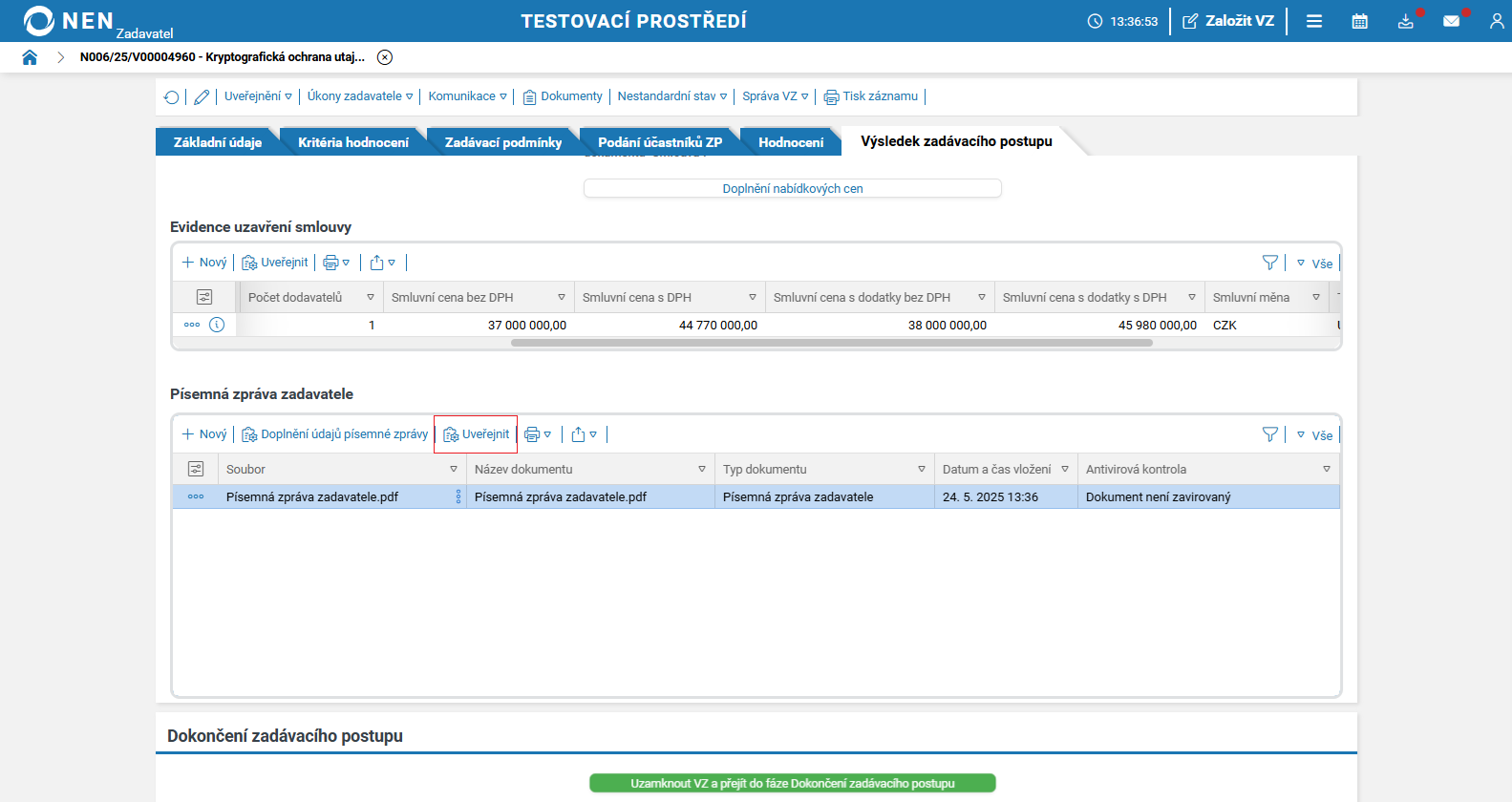Screen dimensions: 1512x802
Task: Switch to the Hodnocení tab
Action: point(790,142)
